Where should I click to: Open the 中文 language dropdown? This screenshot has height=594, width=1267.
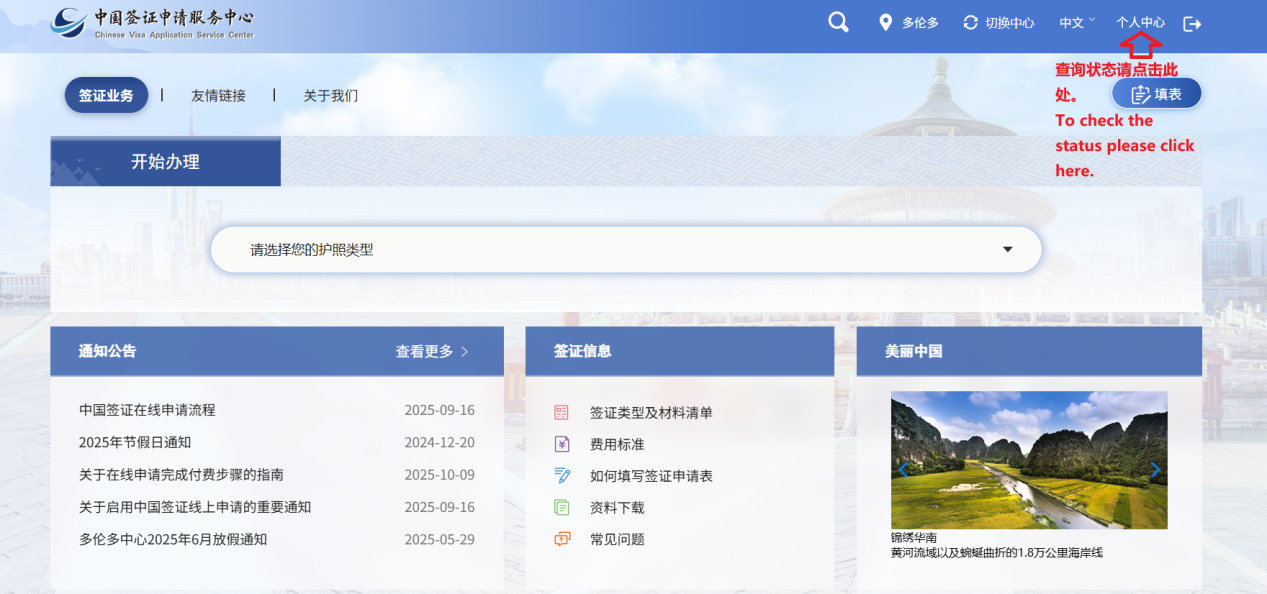point(1077,22)
